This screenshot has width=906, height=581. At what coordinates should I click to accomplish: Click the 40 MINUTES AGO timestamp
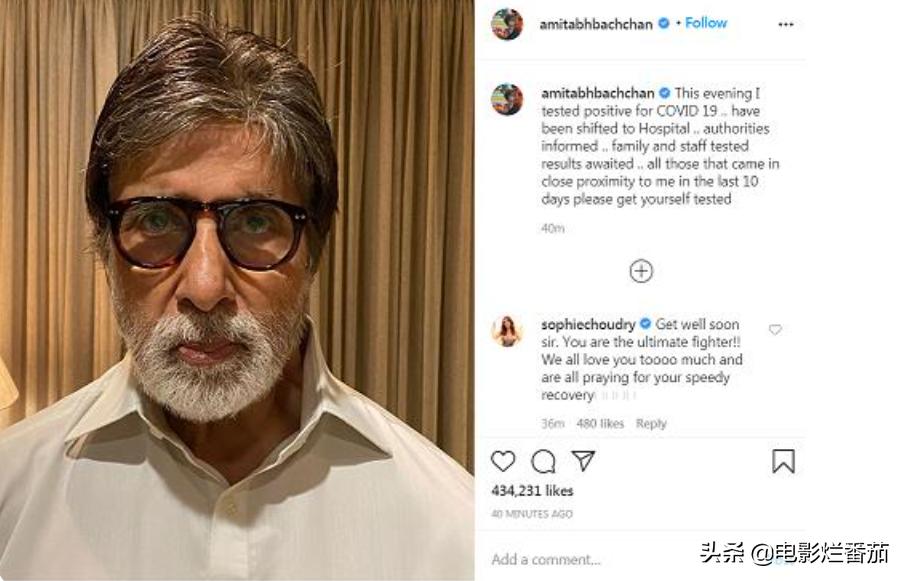coord(532,514)
